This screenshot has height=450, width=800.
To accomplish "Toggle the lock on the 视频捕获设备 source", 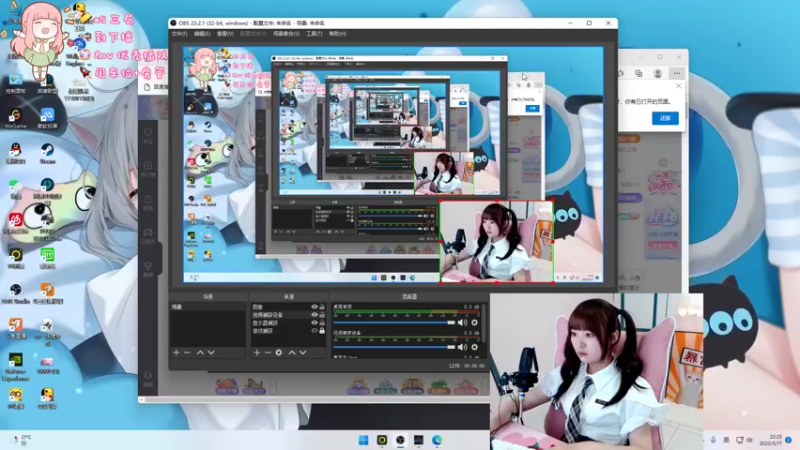I will pyautogui.click(x=322, y=315).
